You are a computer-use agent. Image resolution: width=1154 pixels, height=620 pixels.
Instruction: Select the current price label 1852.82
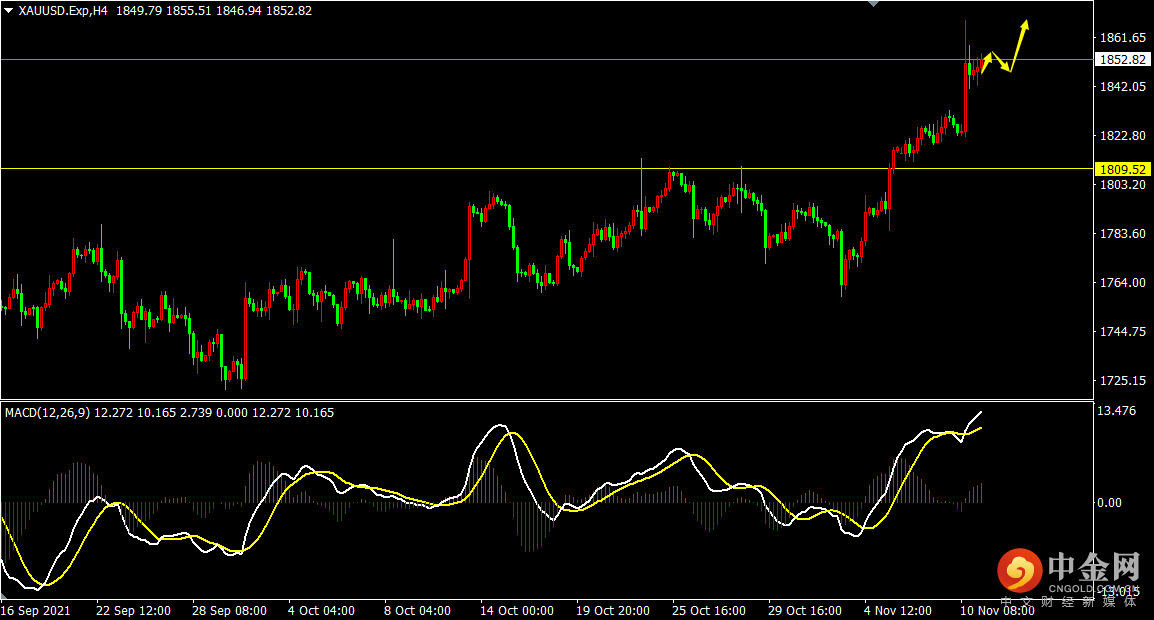(1122, 60)
